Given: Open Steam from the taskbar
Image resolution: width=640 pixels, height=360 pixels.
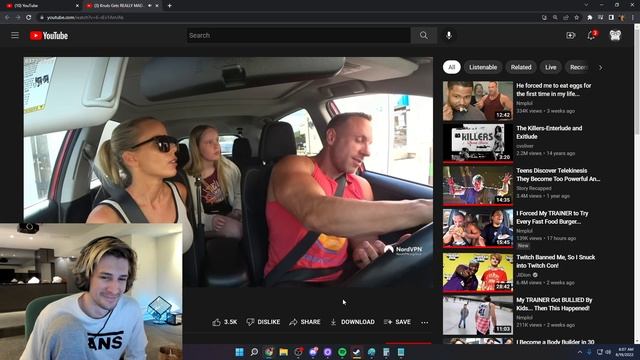Looking at the screenshot, I should [x=357, y=352].
